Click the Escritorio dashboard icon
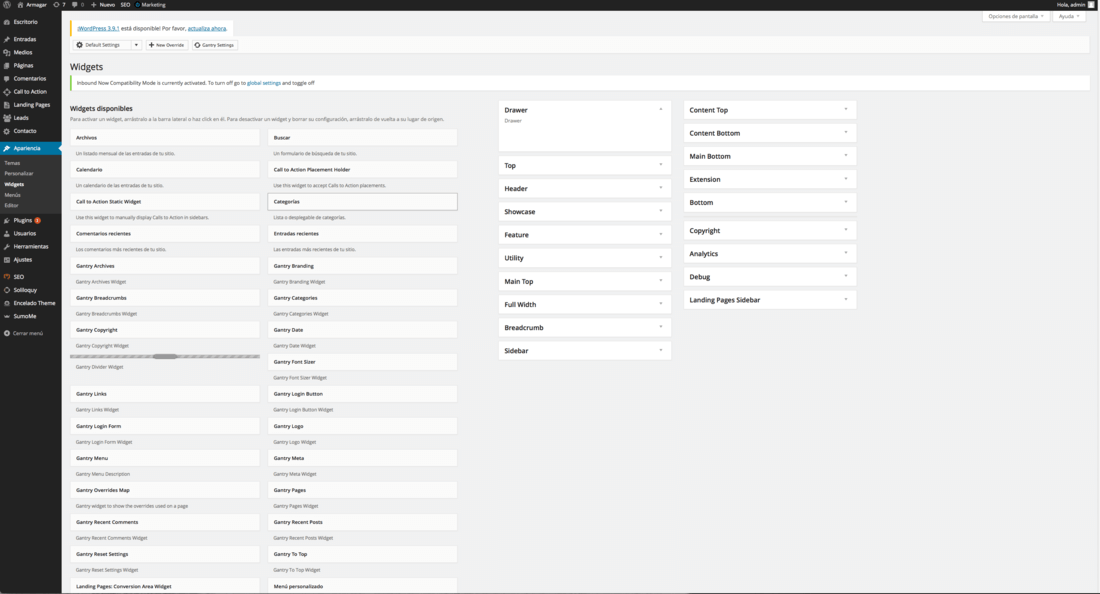 tap(6, 22)
